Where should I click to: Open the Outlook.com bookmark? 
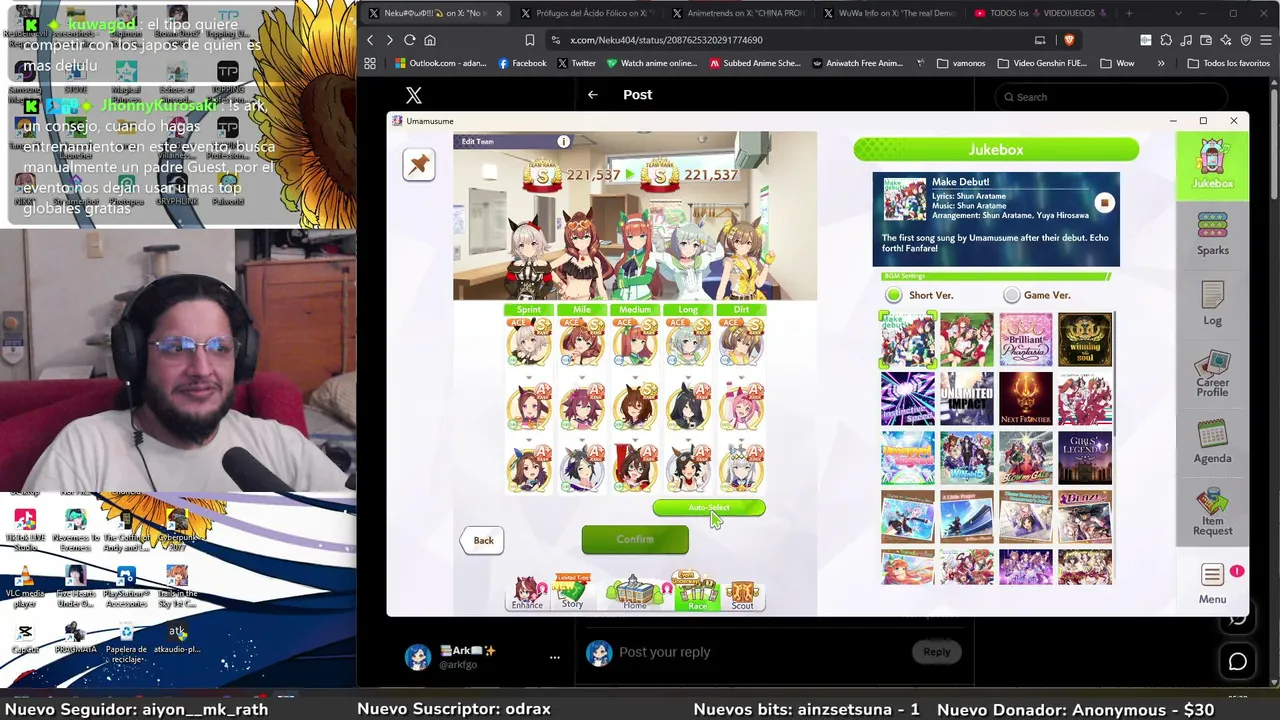click(440, 63)
